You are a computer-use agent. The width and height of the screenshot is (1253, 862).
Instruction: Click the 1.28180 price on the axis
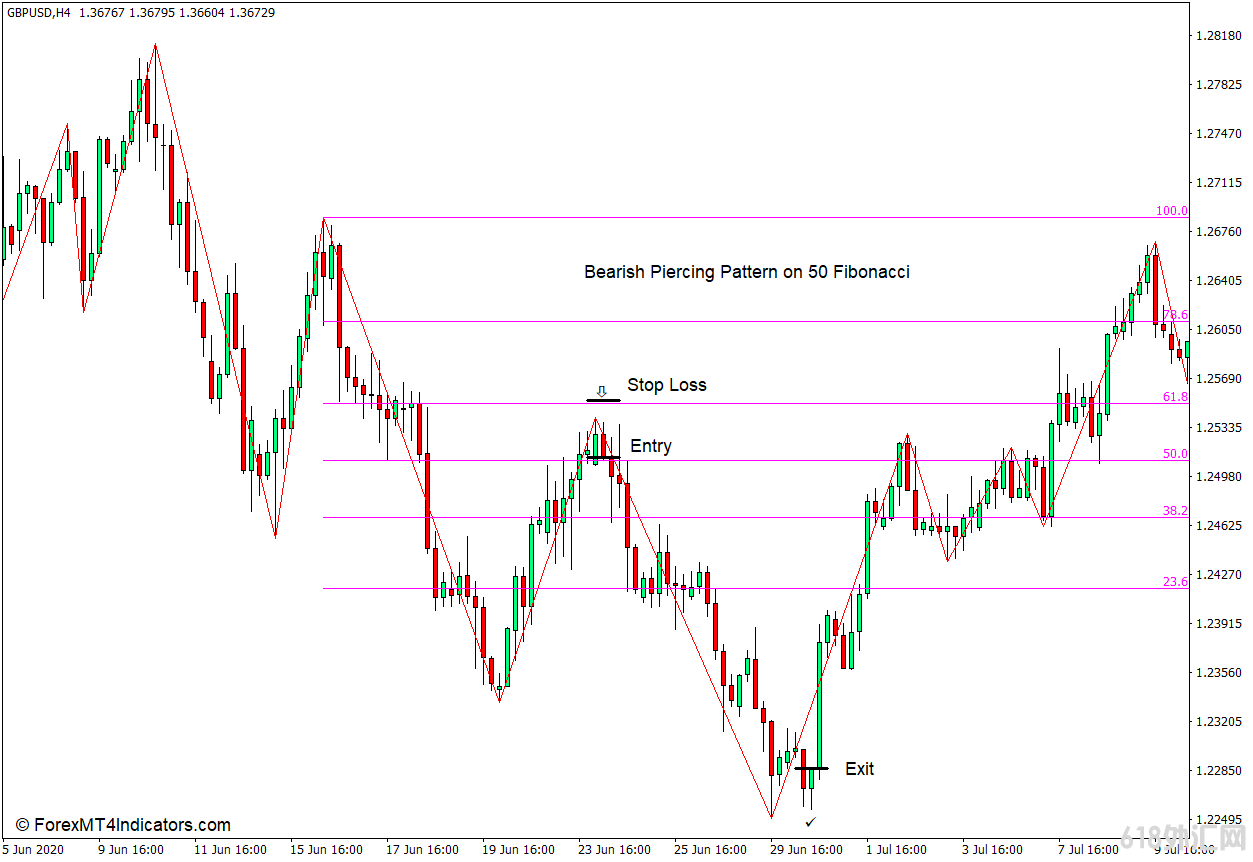[x=1218, y=36]
